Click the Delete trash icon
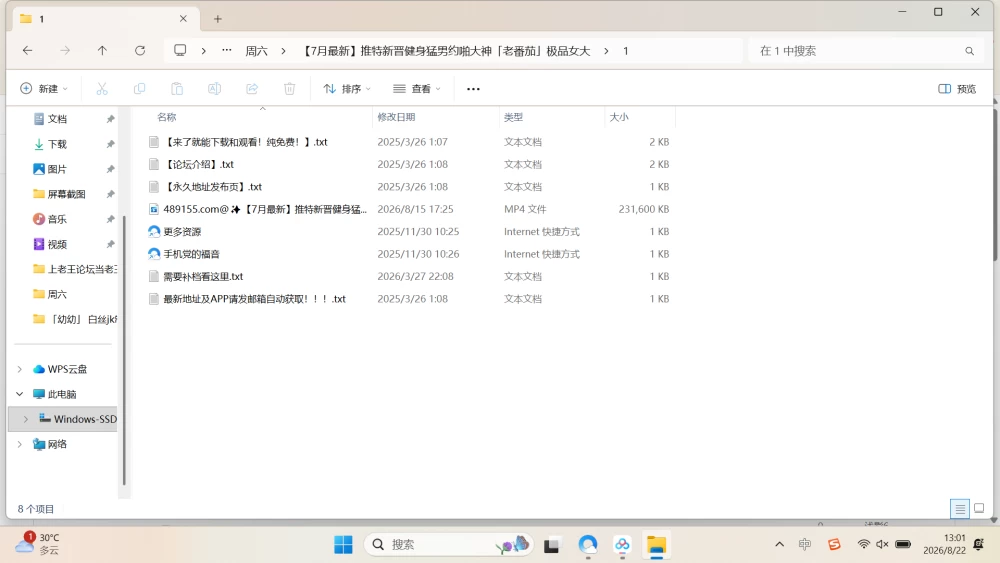The width and height of the screenshot is (1000, 563). tap(290, 89)
